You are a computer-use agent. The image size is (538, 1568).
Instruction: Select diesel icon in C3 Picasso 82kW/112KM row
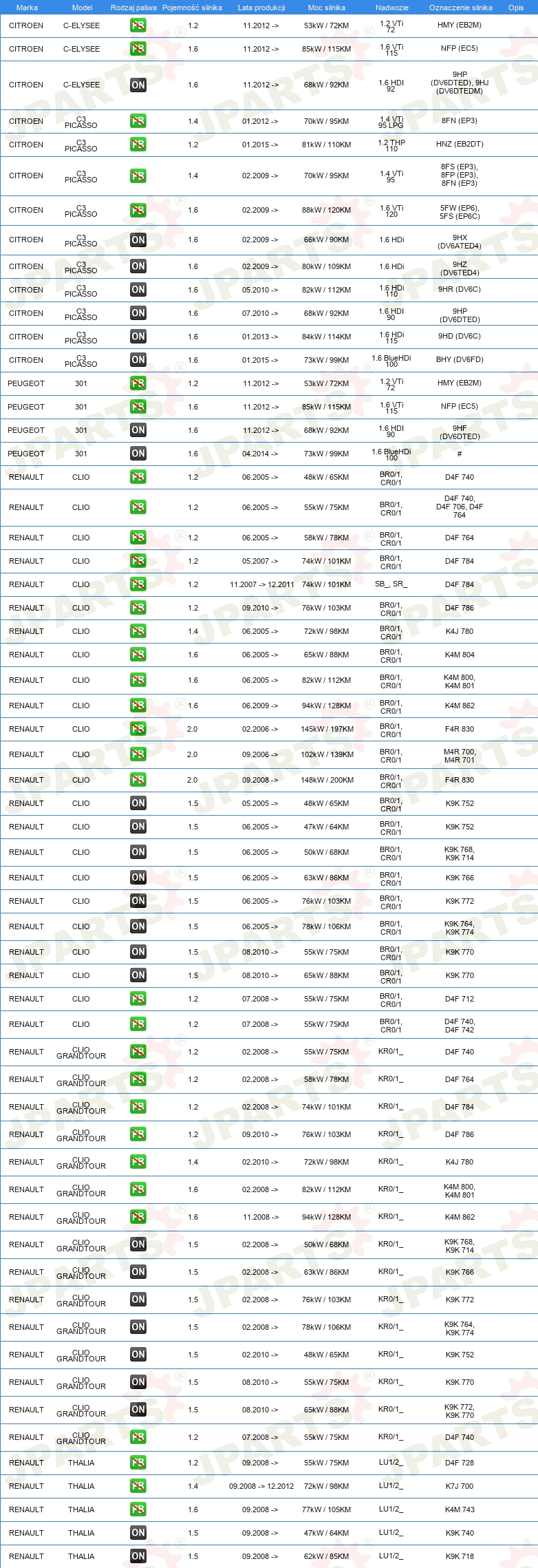tap(138, 290)
